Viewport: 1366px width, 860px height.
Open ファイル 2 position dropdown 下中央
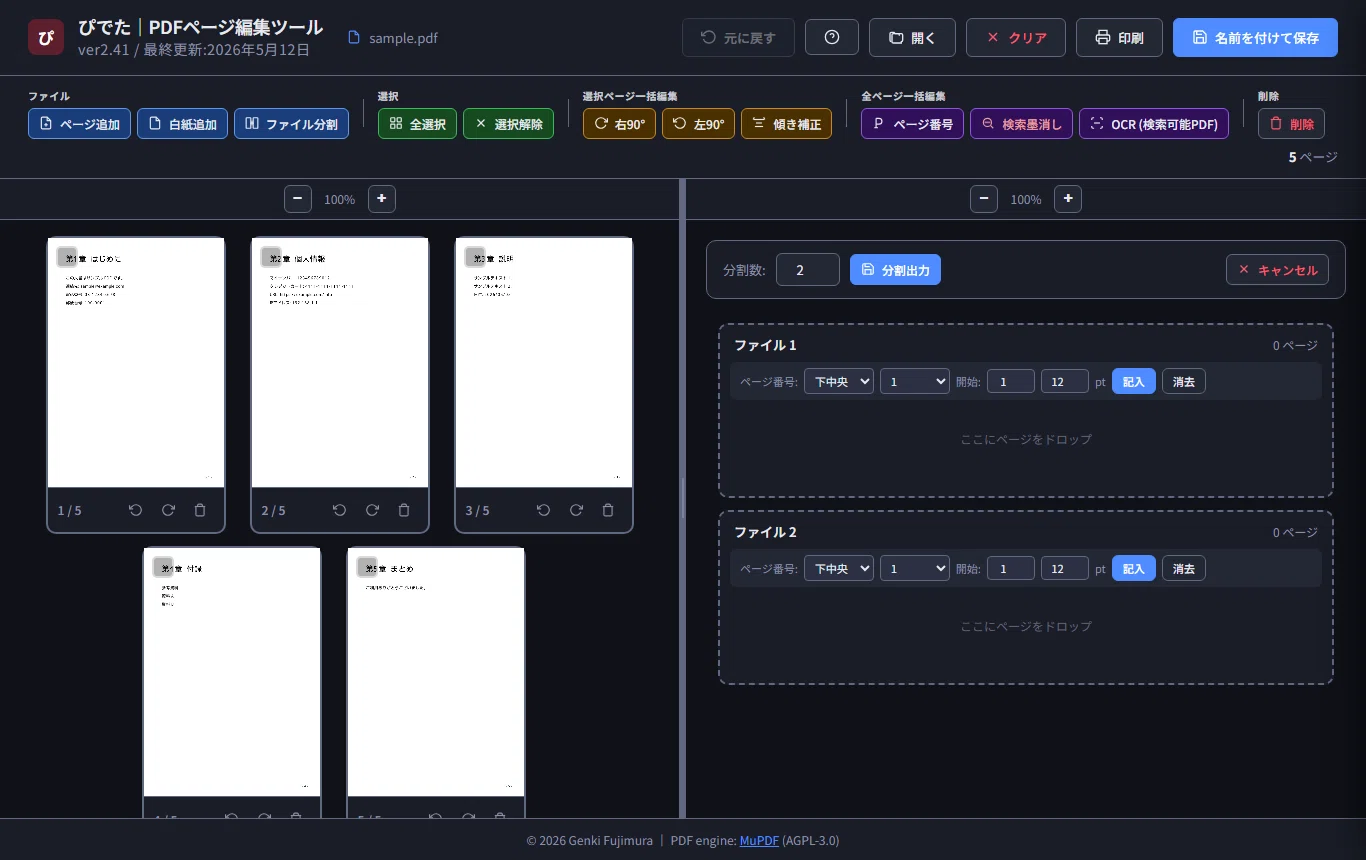[839, 568]
